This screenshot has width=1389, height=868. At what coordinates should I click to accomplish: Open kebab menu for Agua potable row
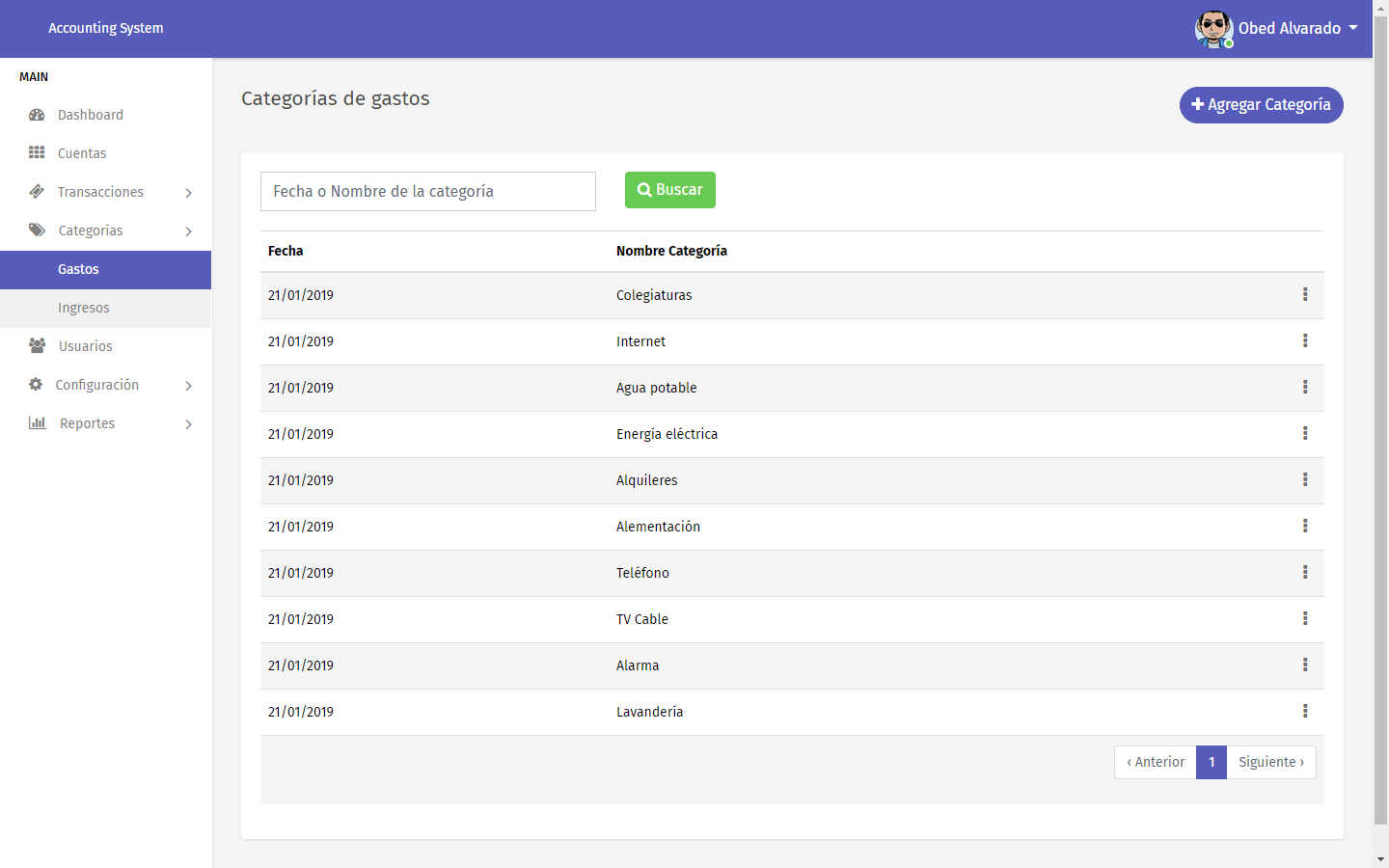point(1305,387)
